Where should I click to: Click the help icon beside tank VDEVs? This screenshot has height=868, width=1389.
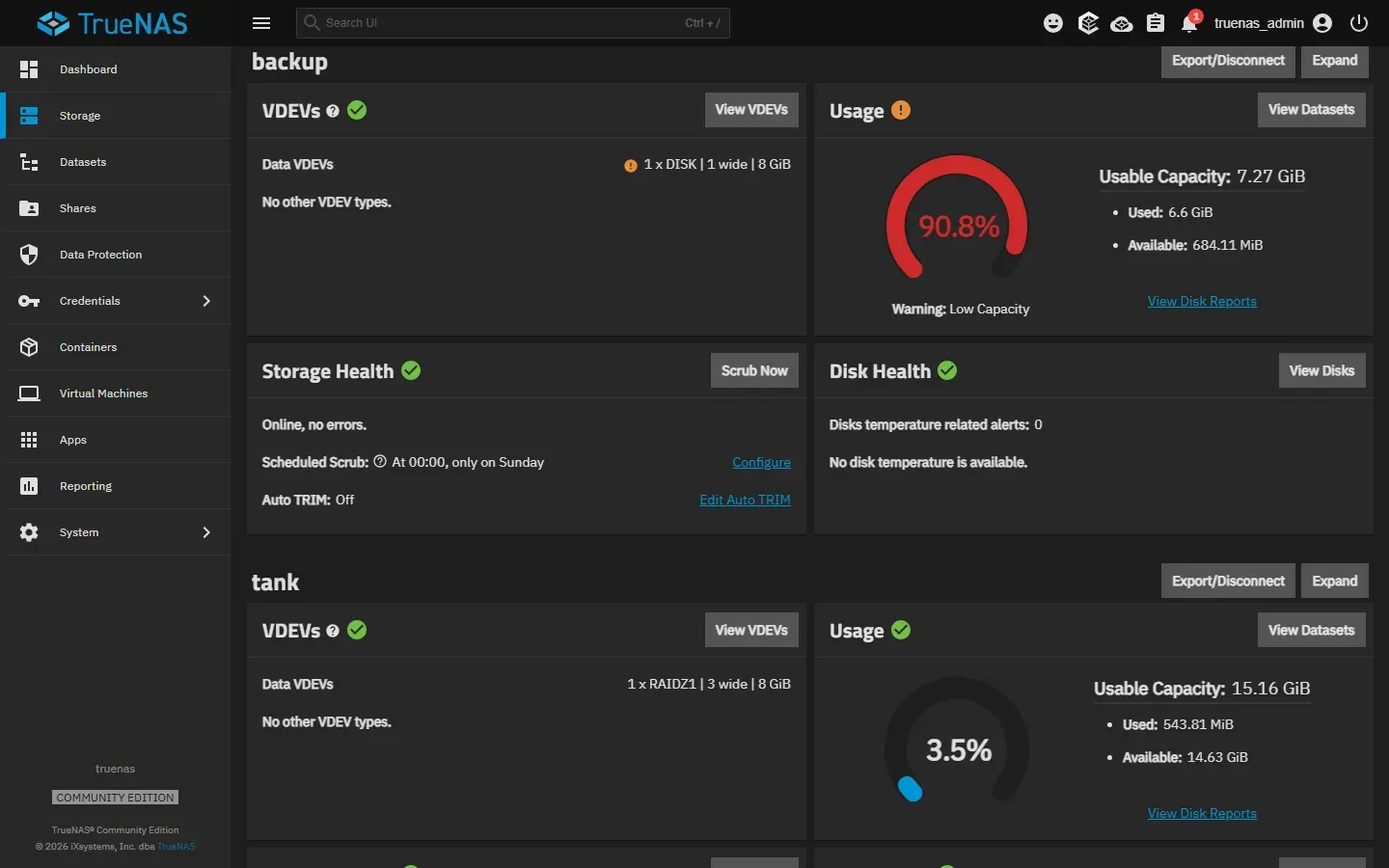tap(333, 631)
